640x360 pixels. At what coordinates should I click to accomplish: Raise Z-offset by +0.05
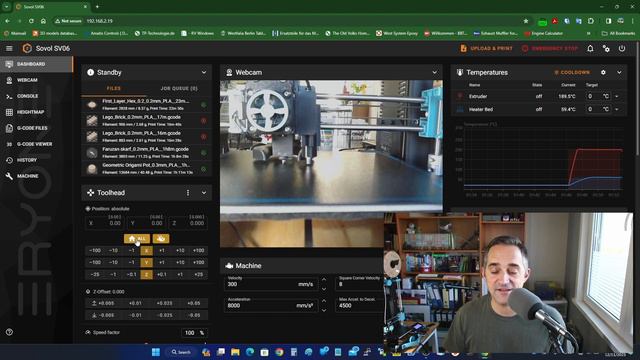pos(193,303)
